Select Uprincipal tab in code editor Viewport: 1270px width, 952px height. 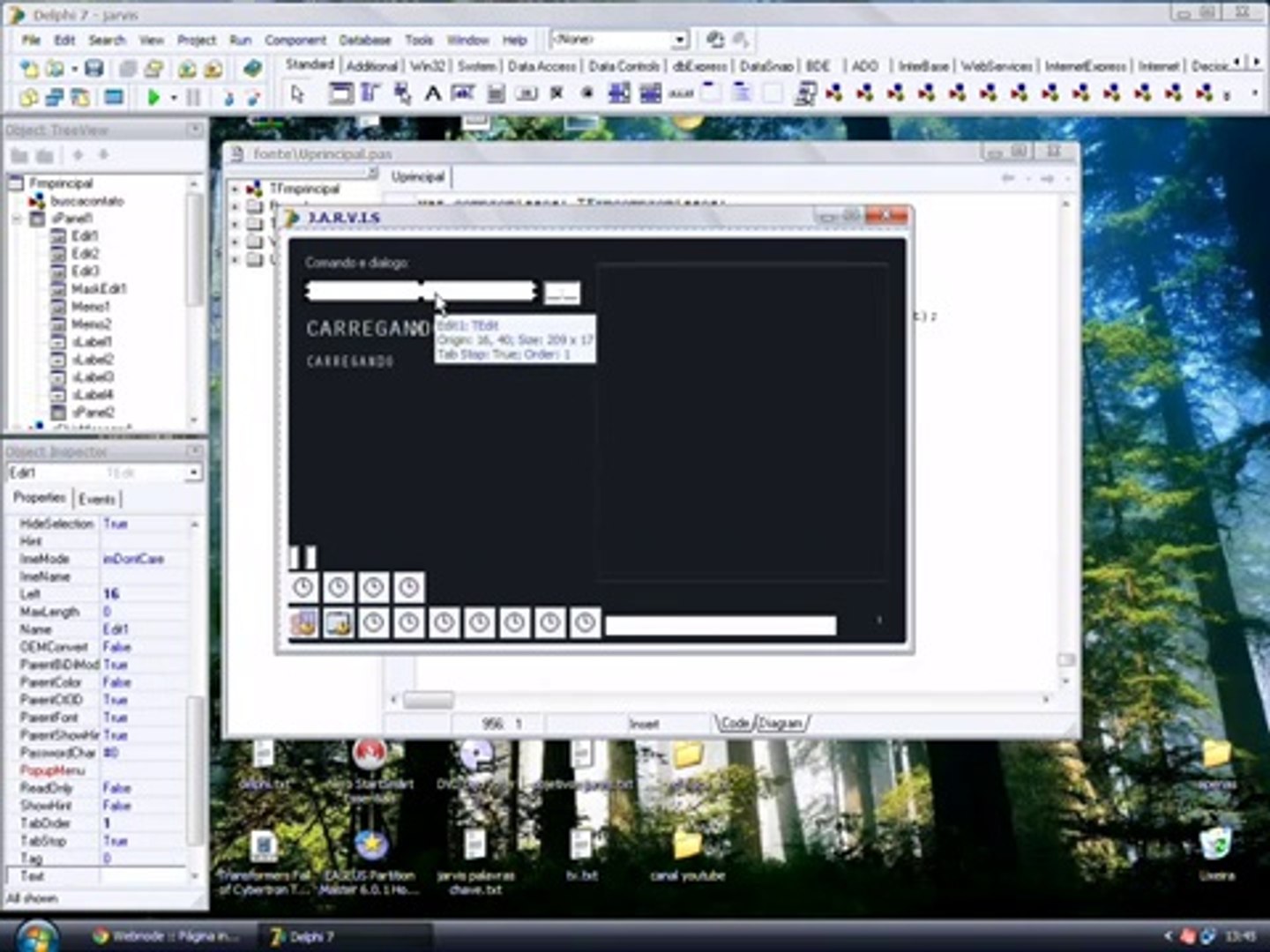point(418,177)
